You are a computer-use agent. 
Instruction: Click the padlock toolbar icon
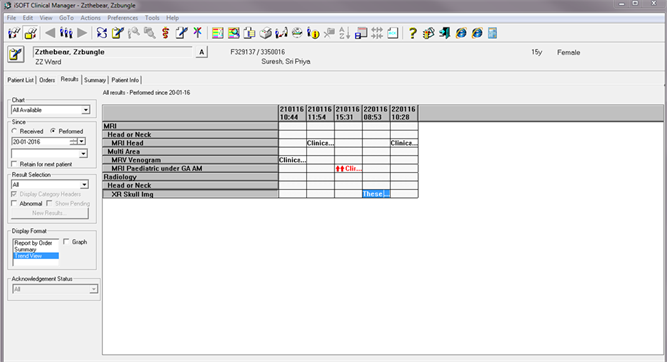31,33
